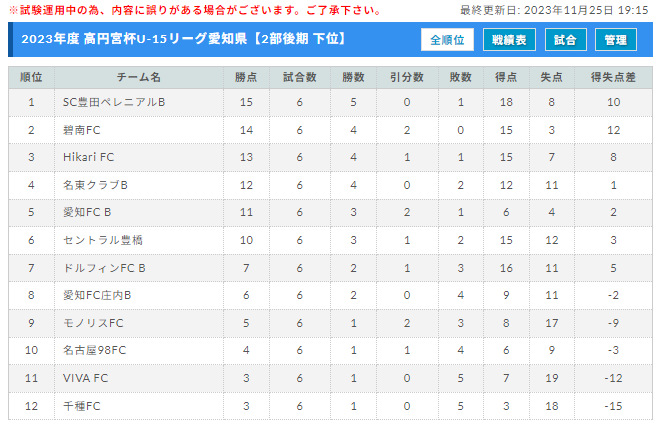Click the 管理 button
Screen dimensions: 662x431
pos(616,40)
